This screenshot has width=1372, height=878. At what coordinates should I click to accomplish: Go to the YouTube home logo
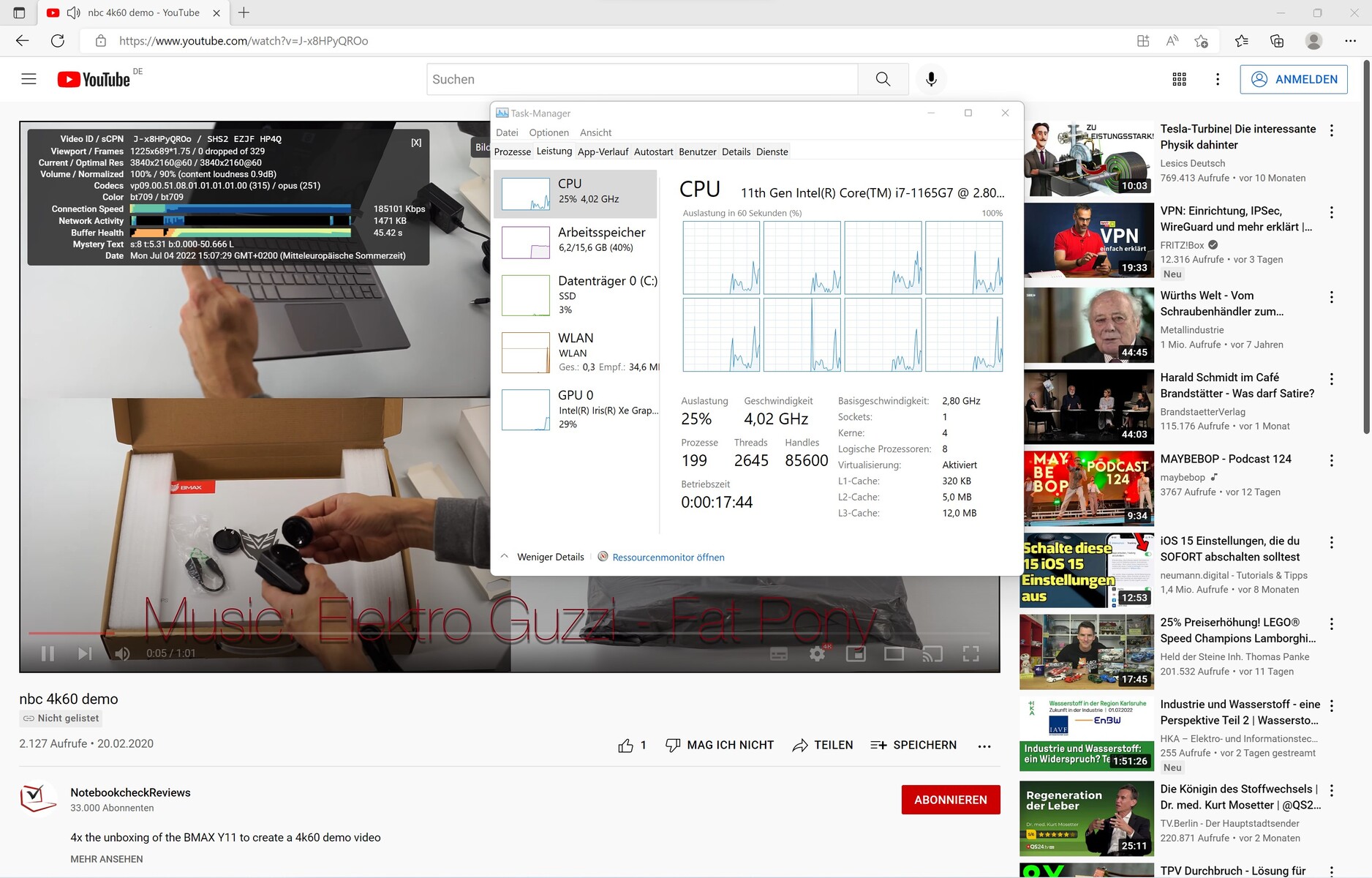click(94, 79)
